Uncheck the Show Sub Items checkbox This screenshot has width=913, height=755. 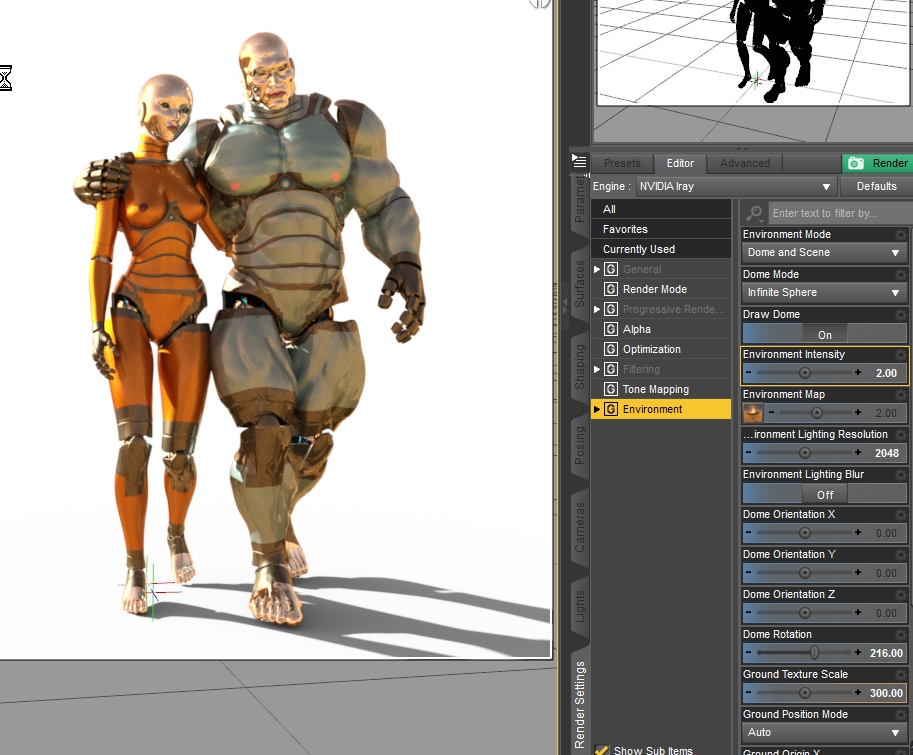[x=601, y=749]
